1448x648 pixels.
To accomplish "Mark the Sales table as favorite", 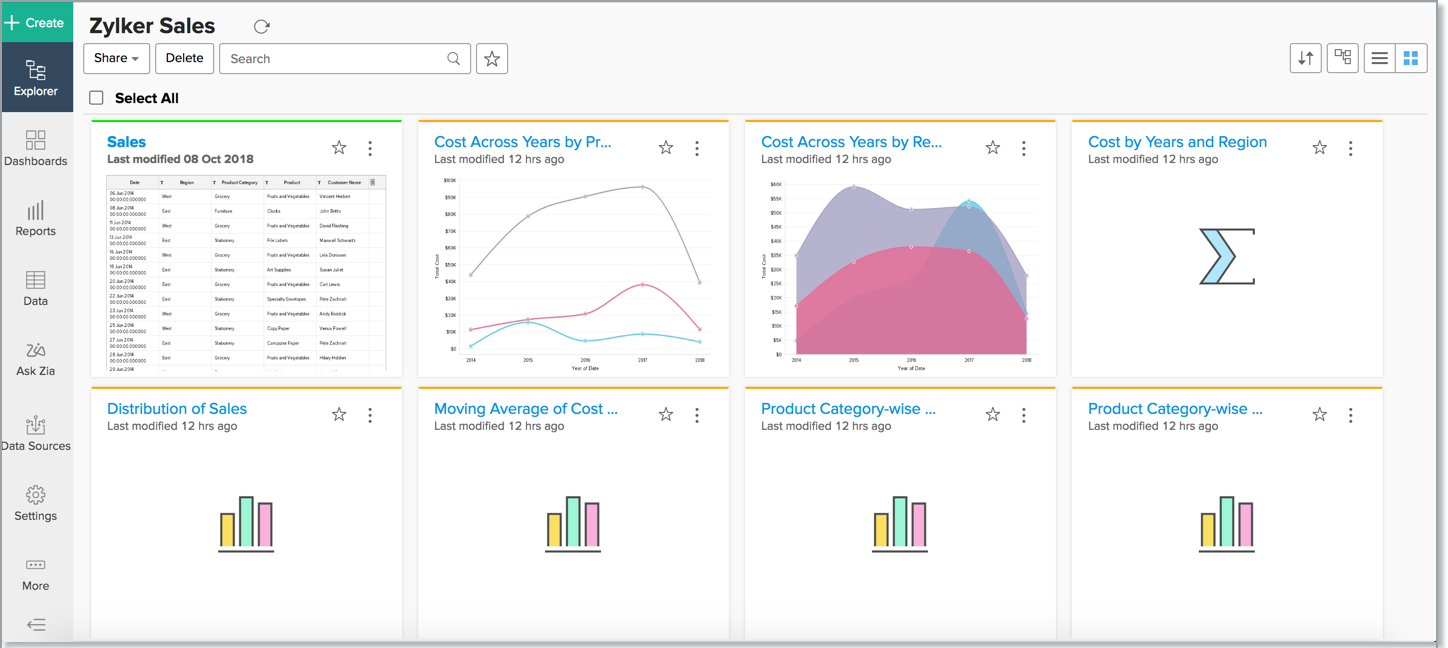I will [x=339, y=148].
